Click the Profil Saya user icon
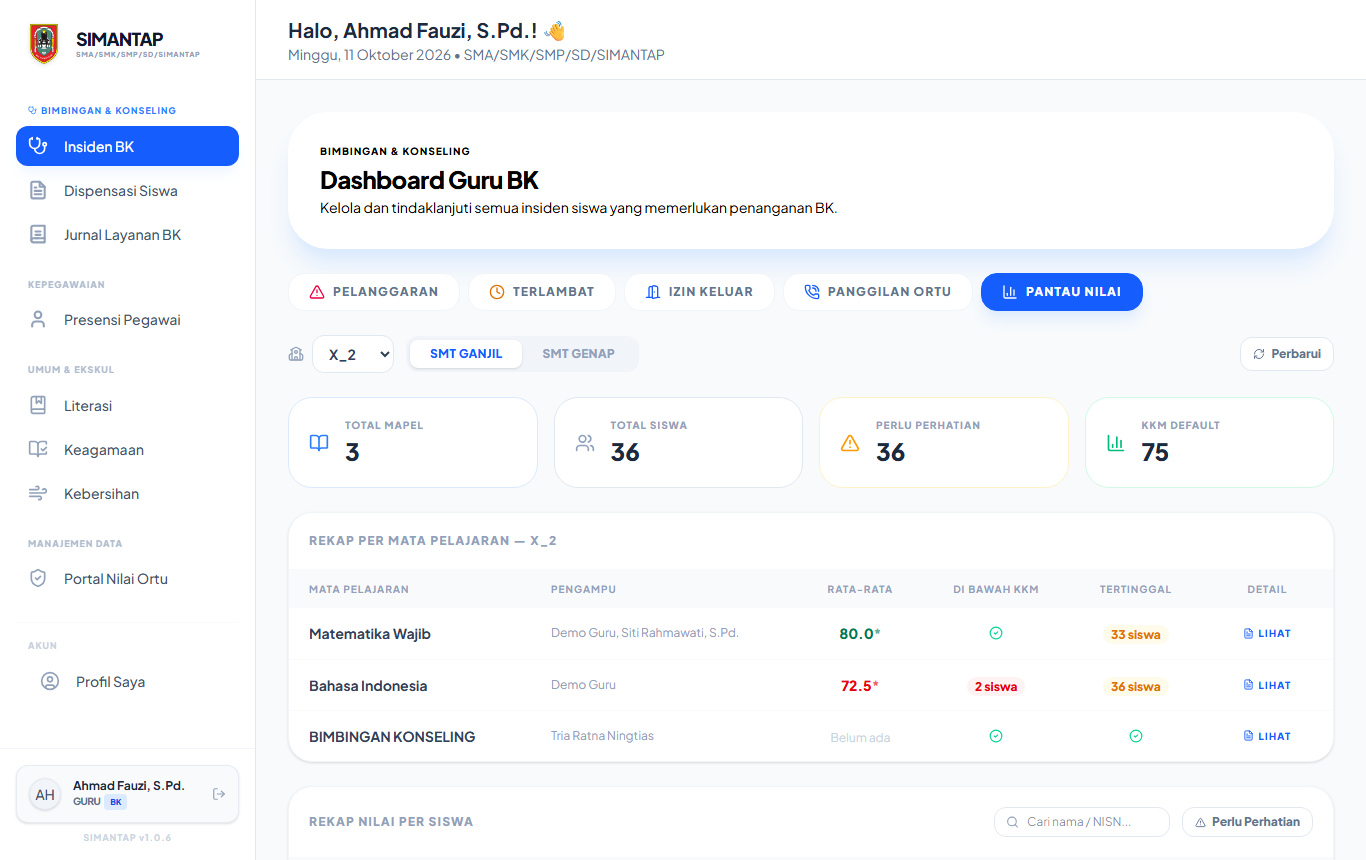The width and height of the screenshot is (1366, 860). tap(50, 681)
